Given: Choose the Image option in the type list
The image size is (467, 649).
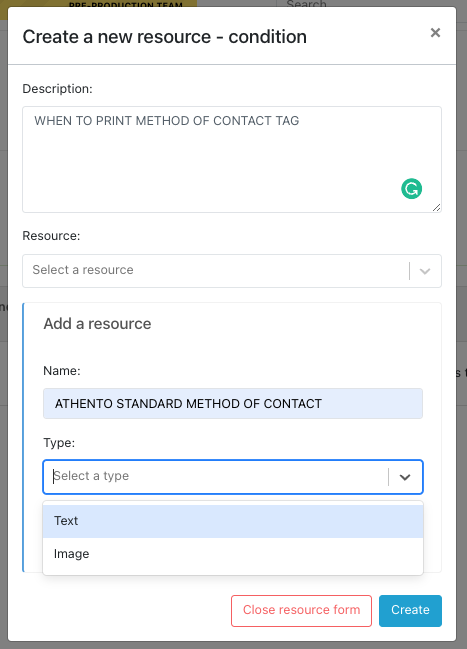Looking at the screenshot, I should pyautogui.click(x=233, y=554).
